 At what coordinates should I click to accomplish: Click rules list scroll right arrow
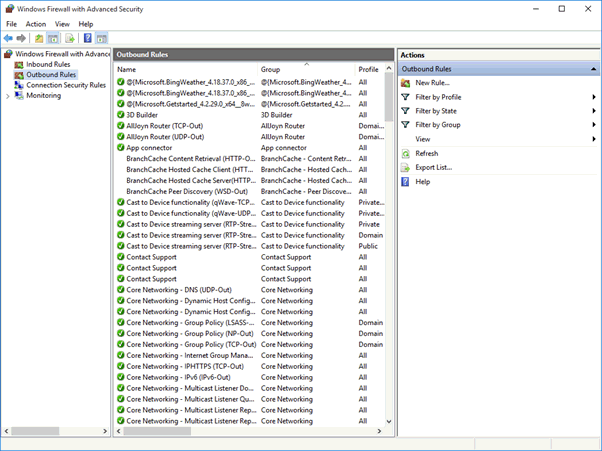tap(379, 431)
